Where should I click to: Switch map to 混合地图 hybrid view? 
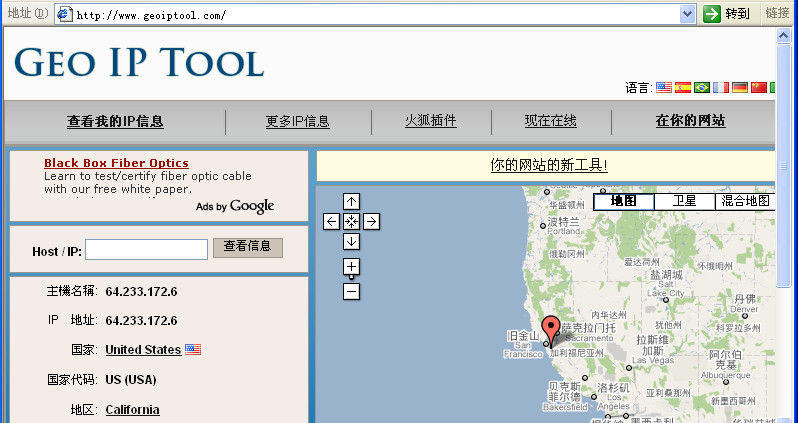pos(745,202)
